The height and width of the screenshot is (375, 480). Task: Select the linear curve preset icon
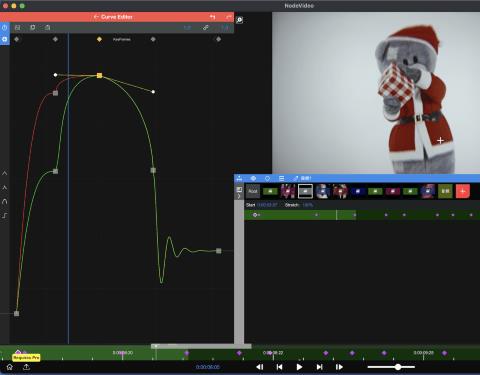5,173
